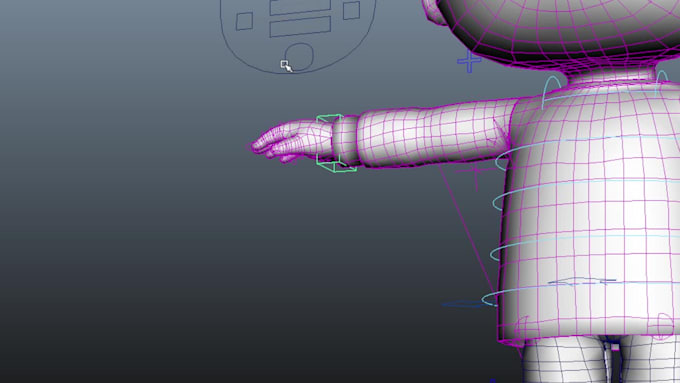Select the blue plus-shaped control beside the head
The image size is (680, 383).
click(469, 61)
